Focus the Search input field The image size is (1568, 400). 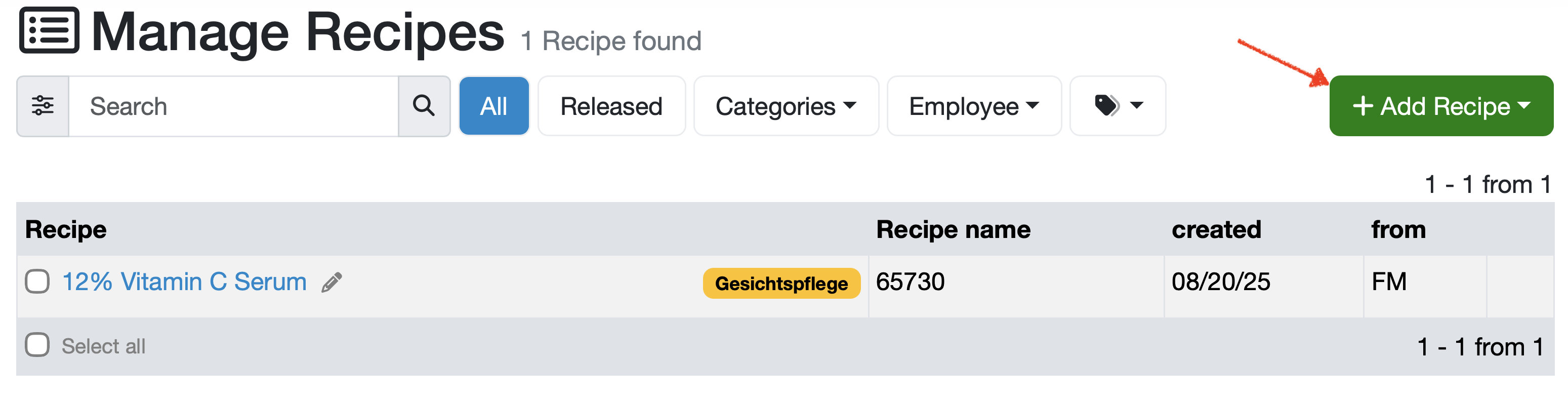pyautogui.click(x=233, y=106)
